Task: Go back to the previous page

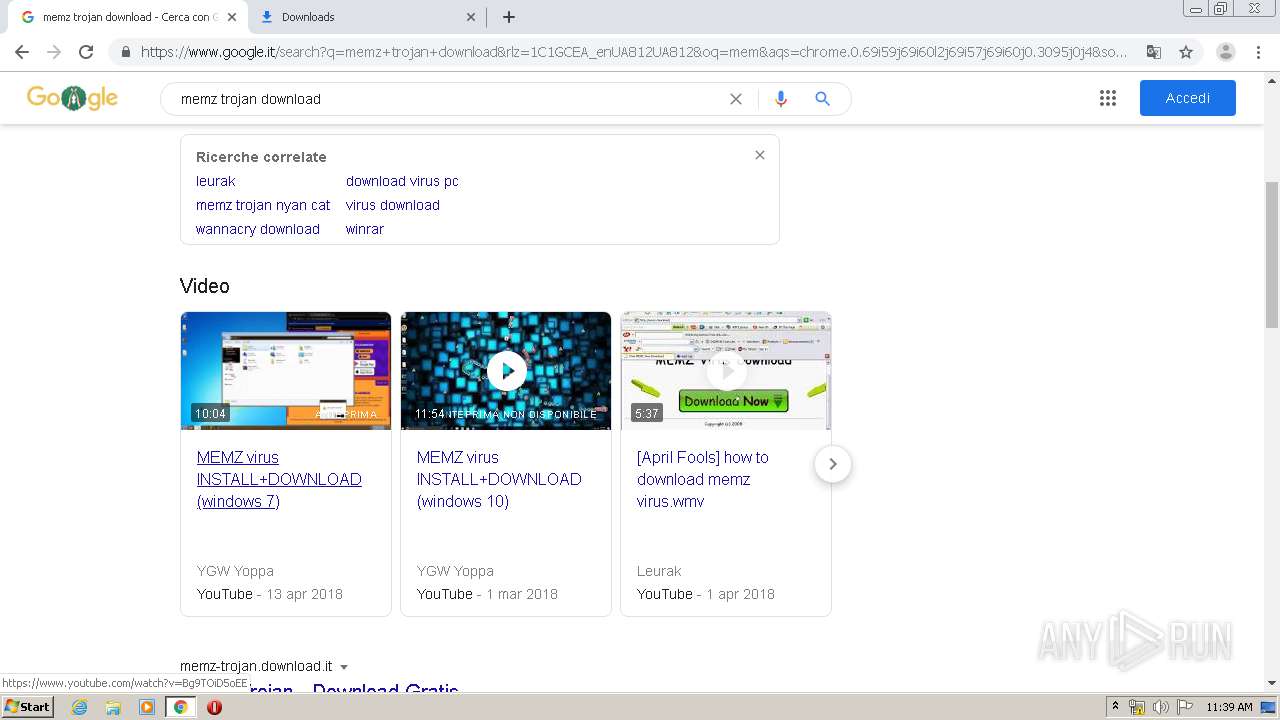Action: click(x=22, y=52)
